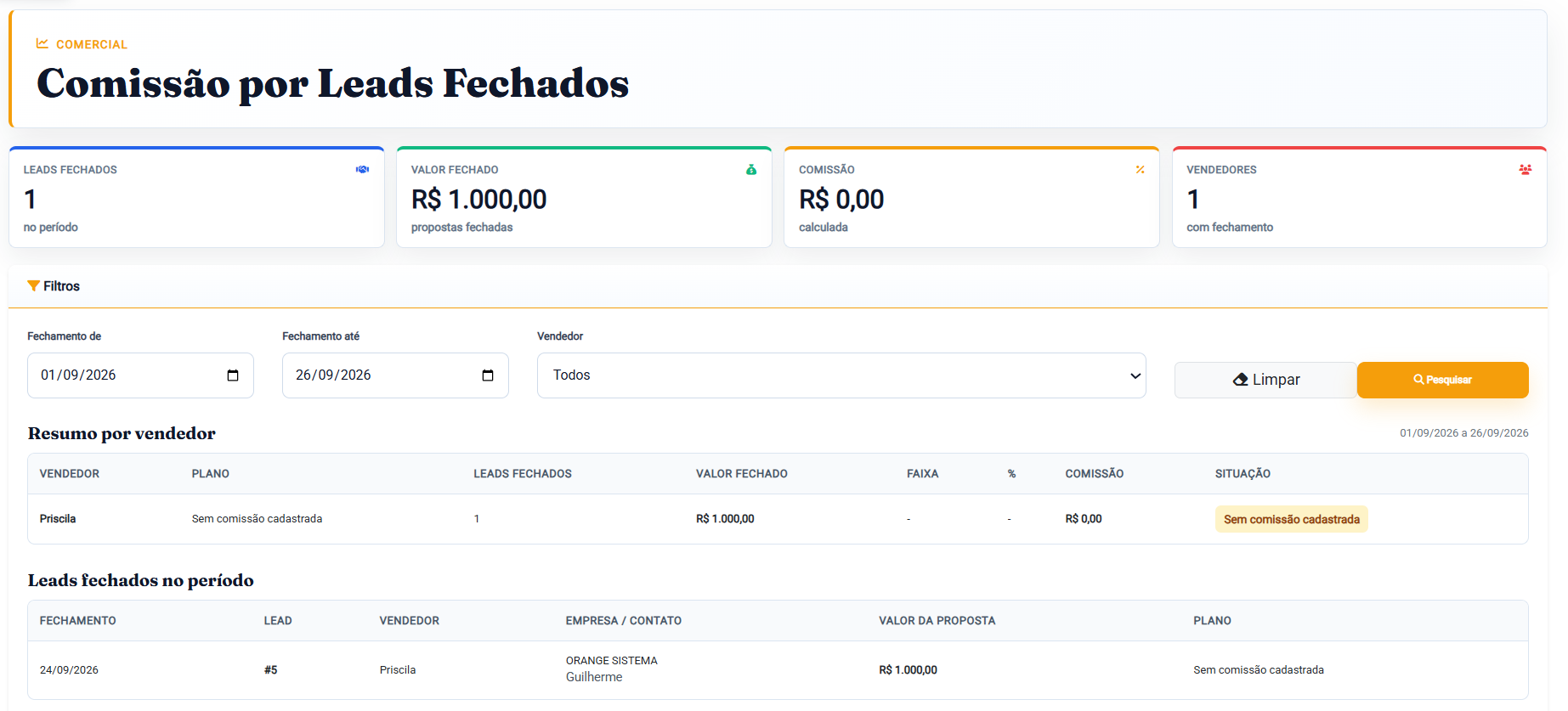Image resolution: width=1568 pixels, height=711 pixels.
Task: Click the date 24/09/2026 in leads table
Action: [x=69, y=670]
